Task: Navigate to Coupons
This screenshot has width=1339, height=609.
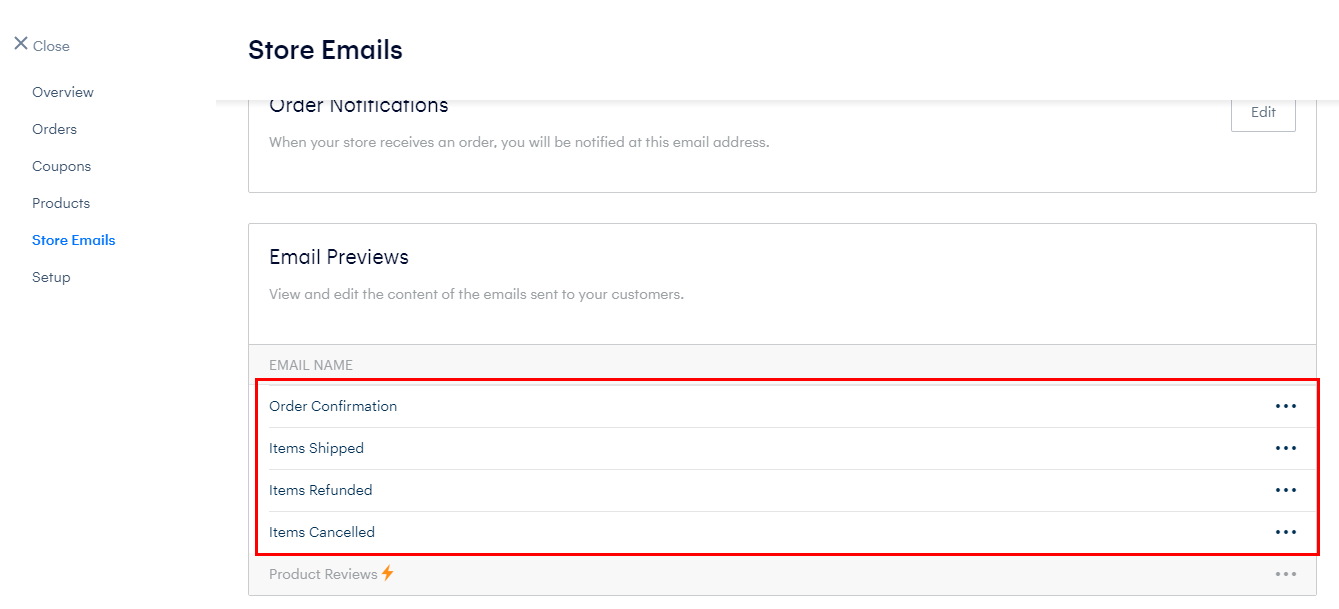Action: click(61, 166)
